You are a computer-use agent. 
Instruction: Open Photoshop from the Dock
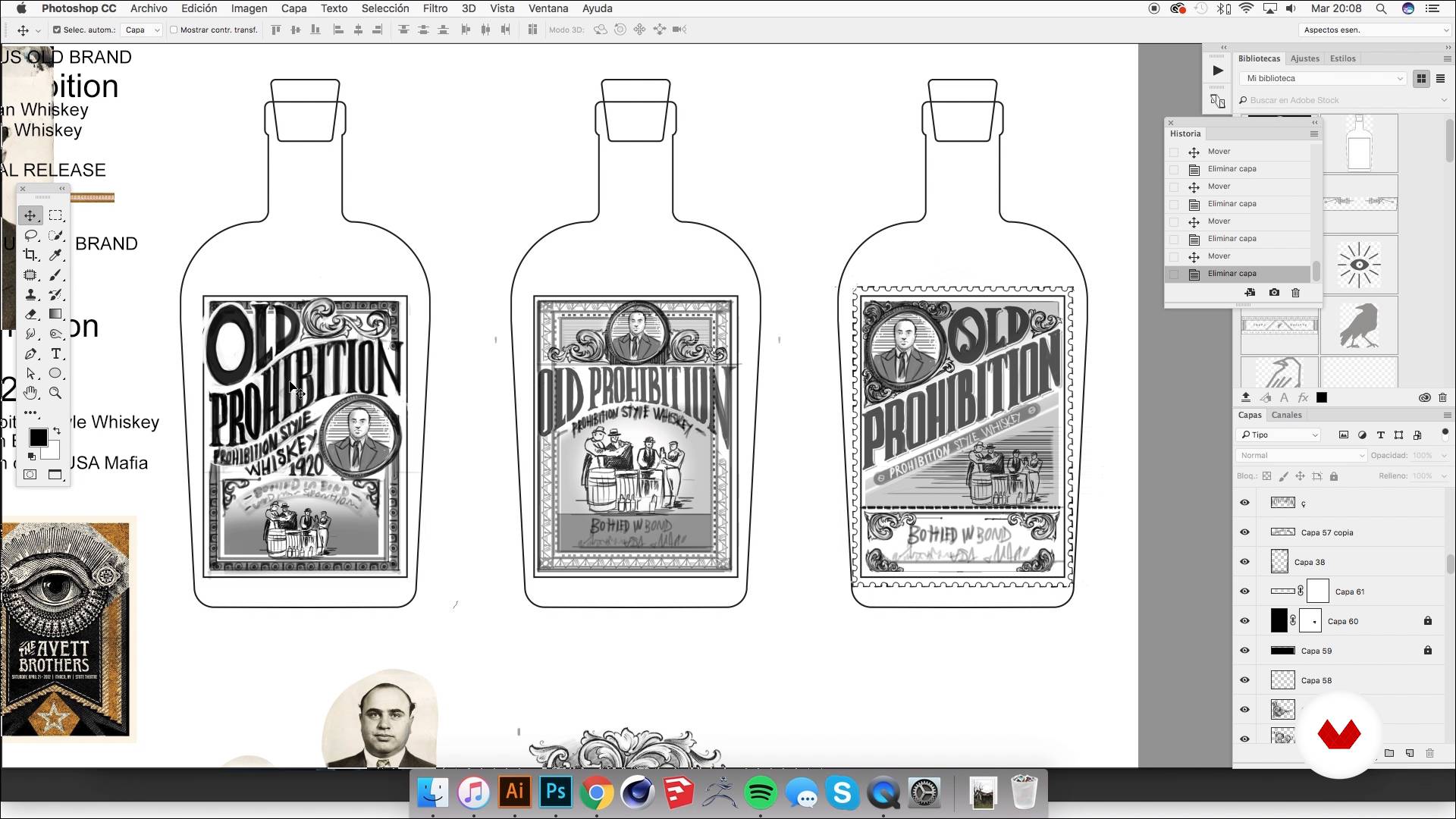pyautogui.click(x=556, y=792)
